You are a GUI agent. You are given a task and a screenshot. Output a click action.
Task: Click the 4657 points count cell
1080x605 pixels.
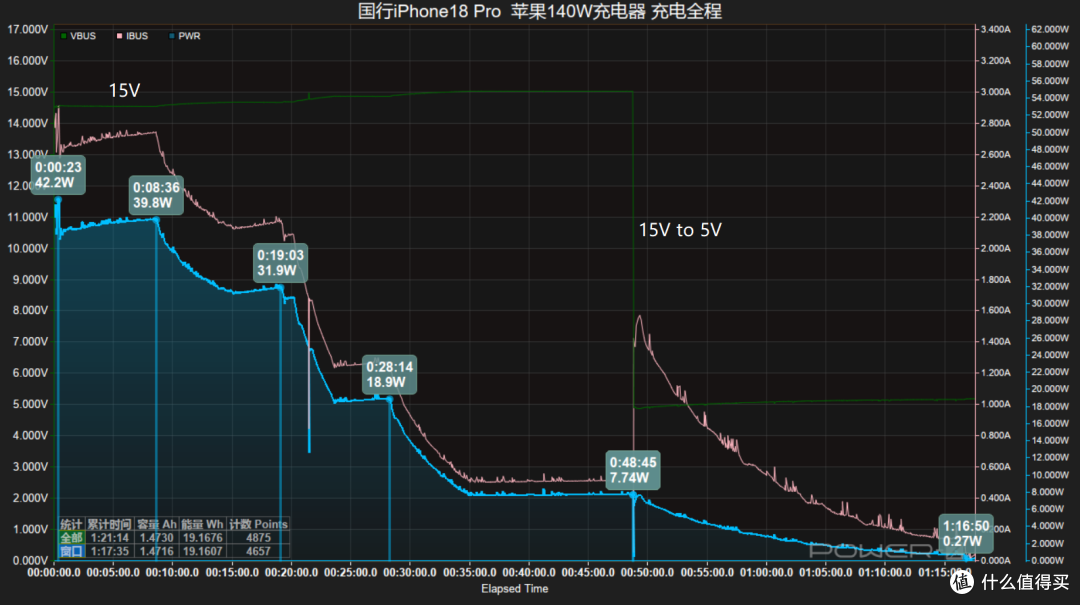258,551
